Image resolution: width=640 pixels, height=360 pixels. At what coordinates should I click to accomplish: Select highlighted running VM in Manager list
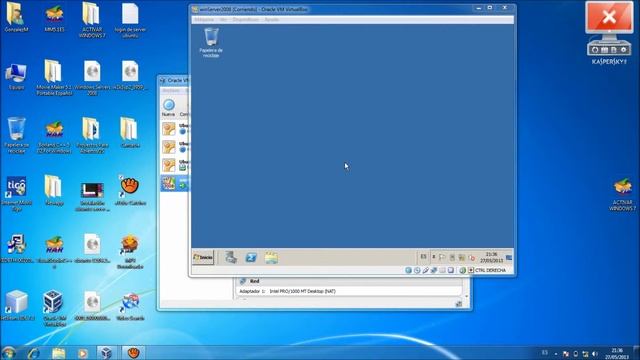click(175, 183)
